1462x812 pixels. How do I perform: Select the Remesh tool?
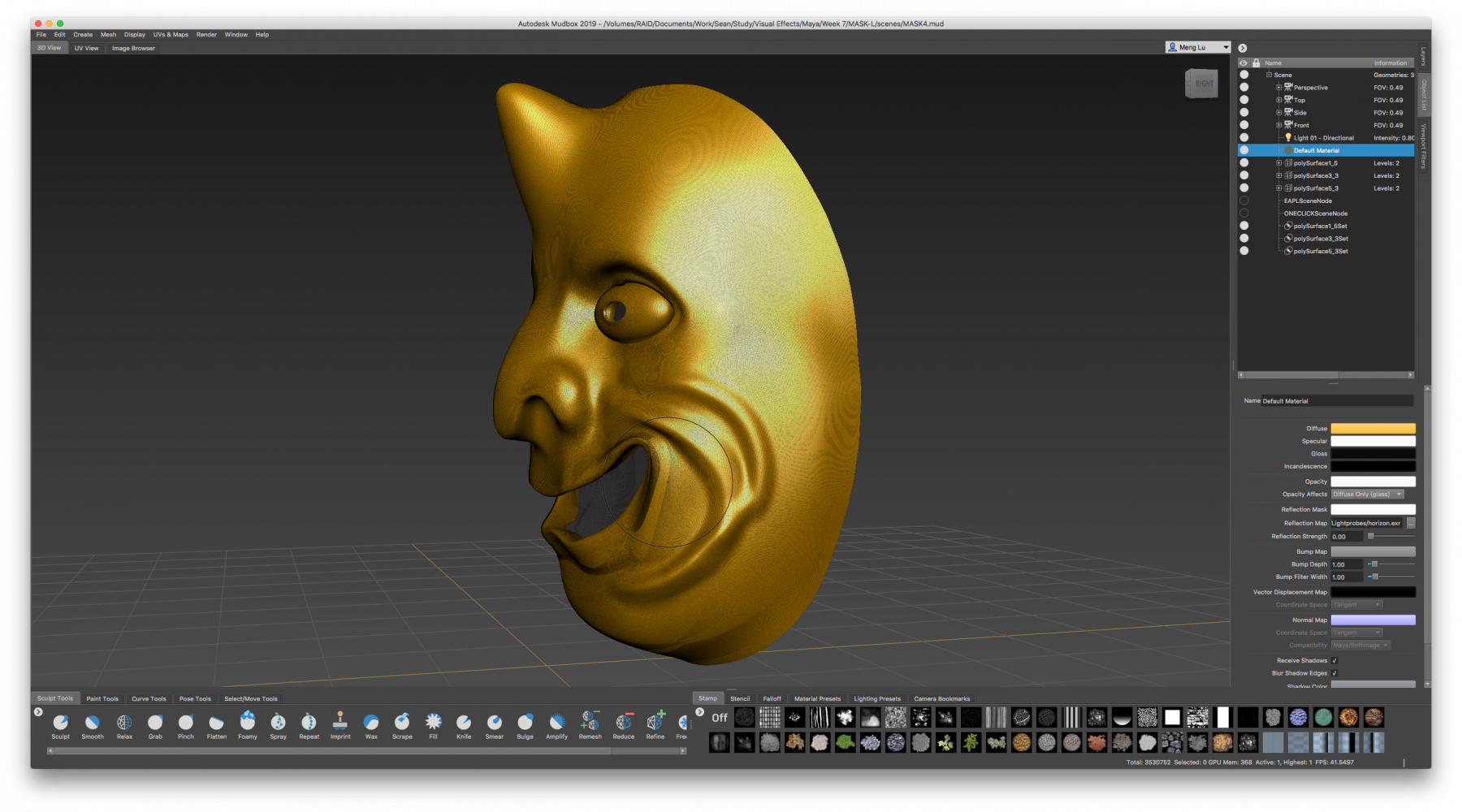pyautogui.click(x=590, y=724)
